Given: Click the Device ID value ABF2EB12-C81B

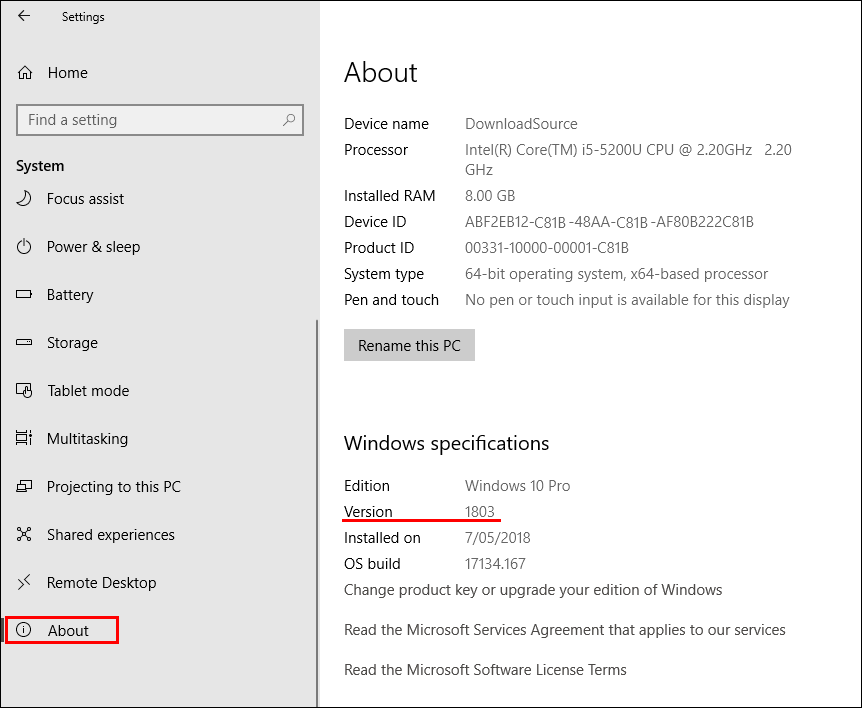Looking at the screenshot, I should (x=609, y=222).
